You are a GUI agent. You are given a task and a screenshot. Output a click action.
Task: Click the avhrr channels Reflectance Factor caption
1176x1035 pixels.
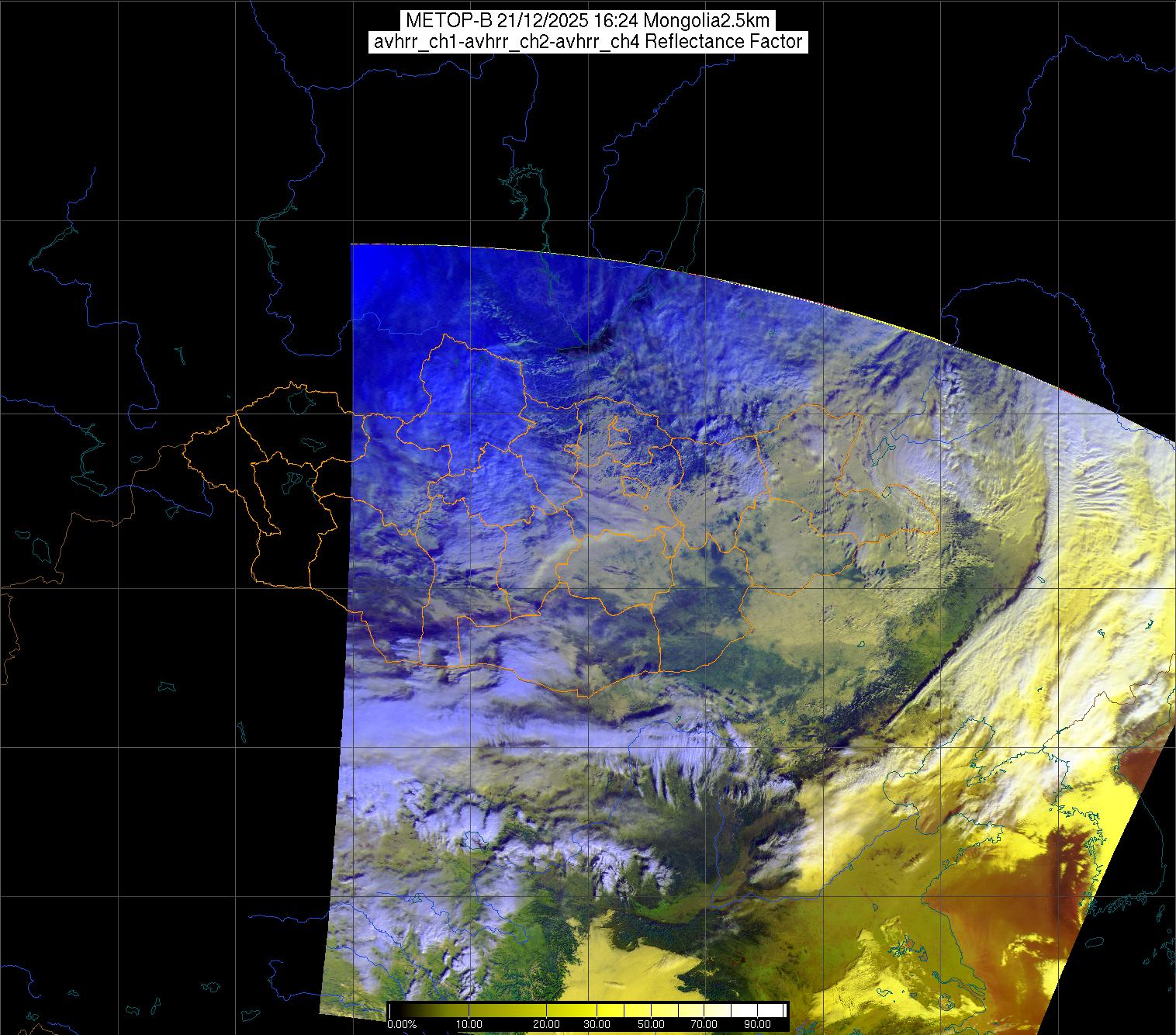(588, 42)
